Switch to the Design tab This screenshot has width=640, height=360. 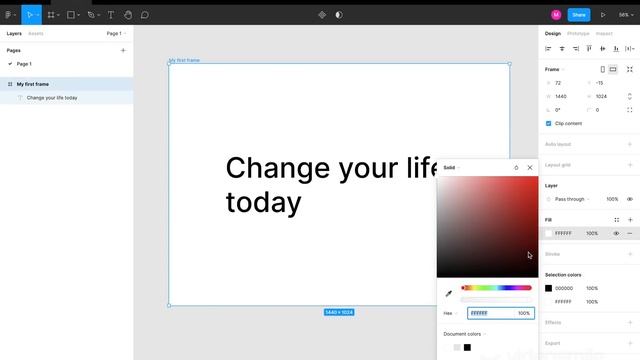click(x=553, y=33)
